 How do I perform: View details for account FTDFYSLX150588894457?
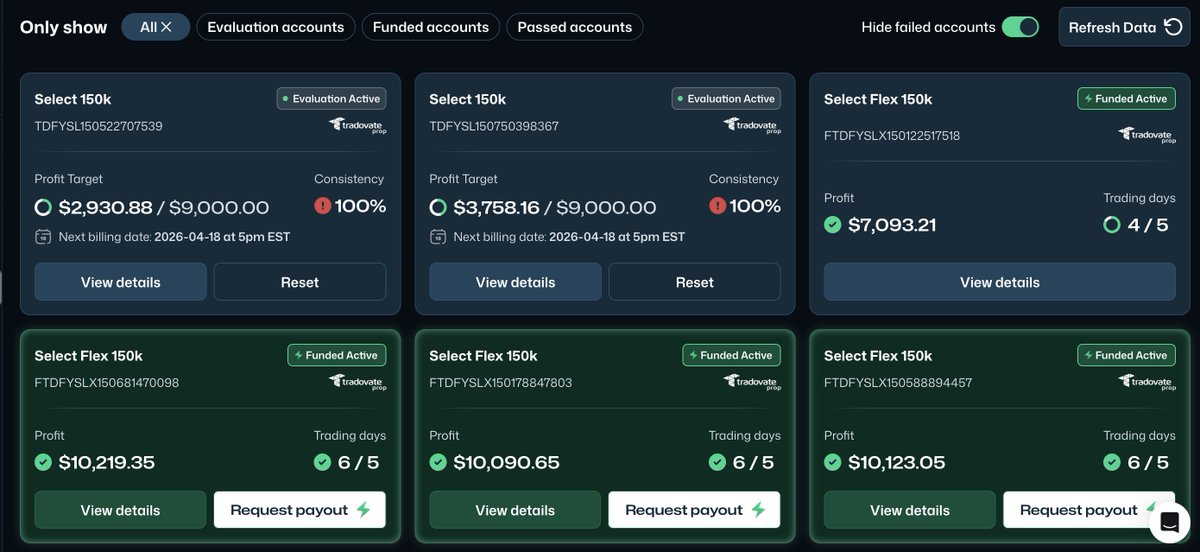[910, 510]
